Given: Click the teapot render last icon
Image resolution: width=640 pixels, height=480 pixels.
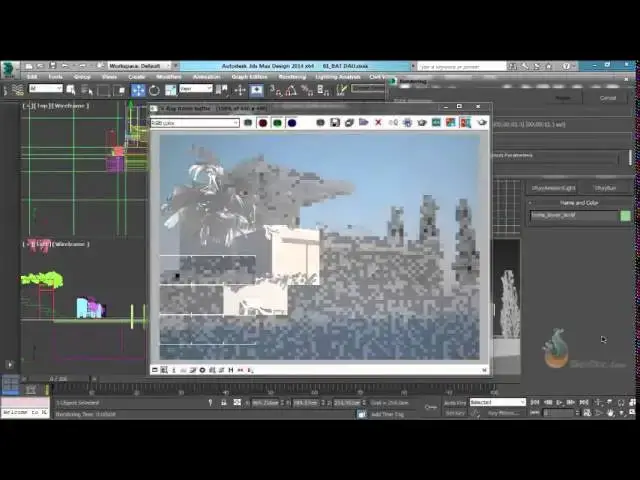Looking at the screenshot, I should [x=482, y=122].
